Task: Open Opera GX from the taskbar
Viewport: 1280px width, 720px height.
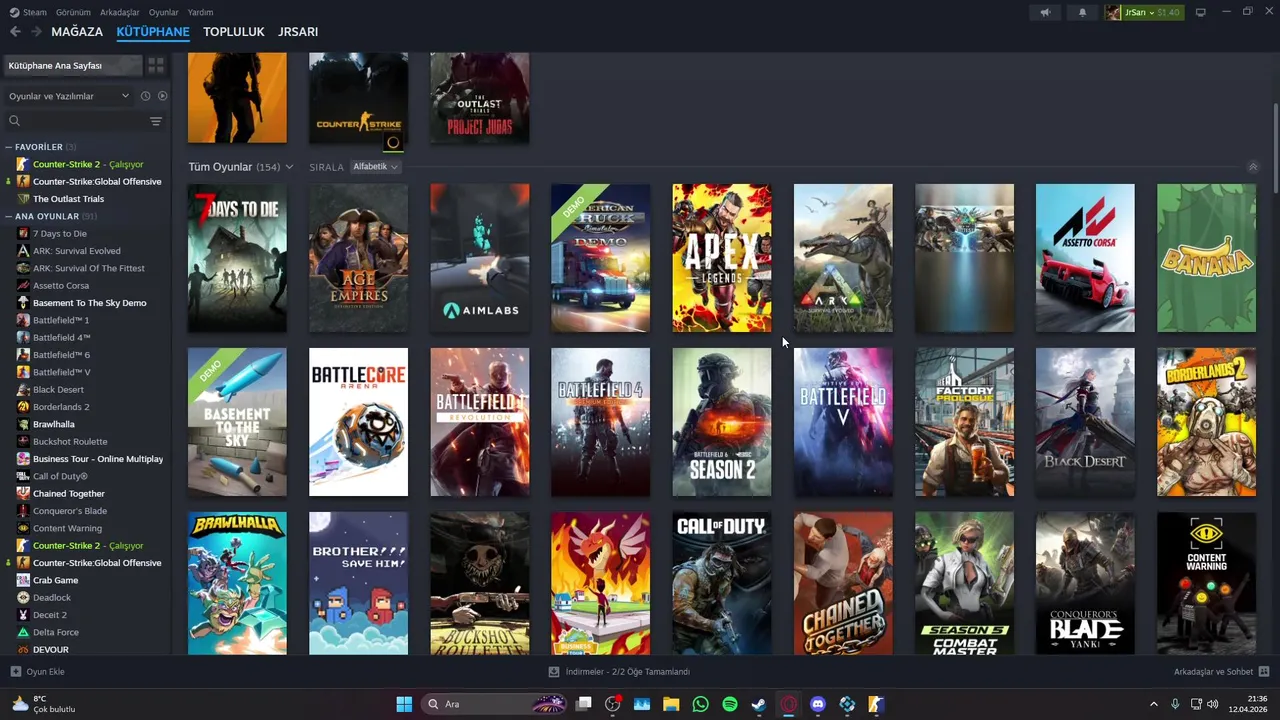Action: tap(788, 704)
